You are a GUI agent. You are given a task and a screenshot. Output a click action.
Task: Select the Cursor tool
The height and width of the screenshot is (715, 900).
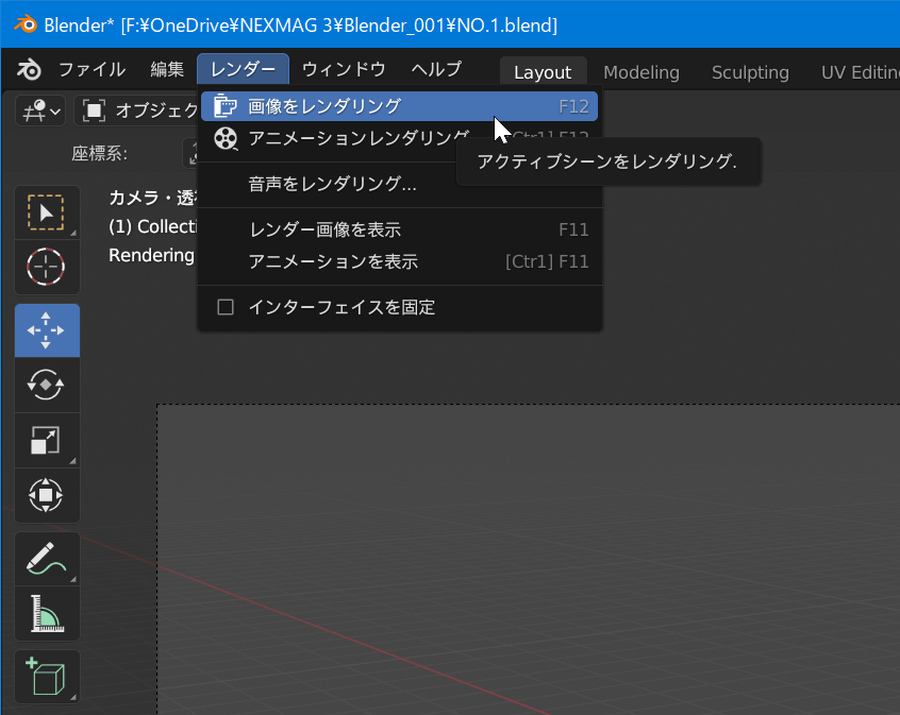coord(46,267)
